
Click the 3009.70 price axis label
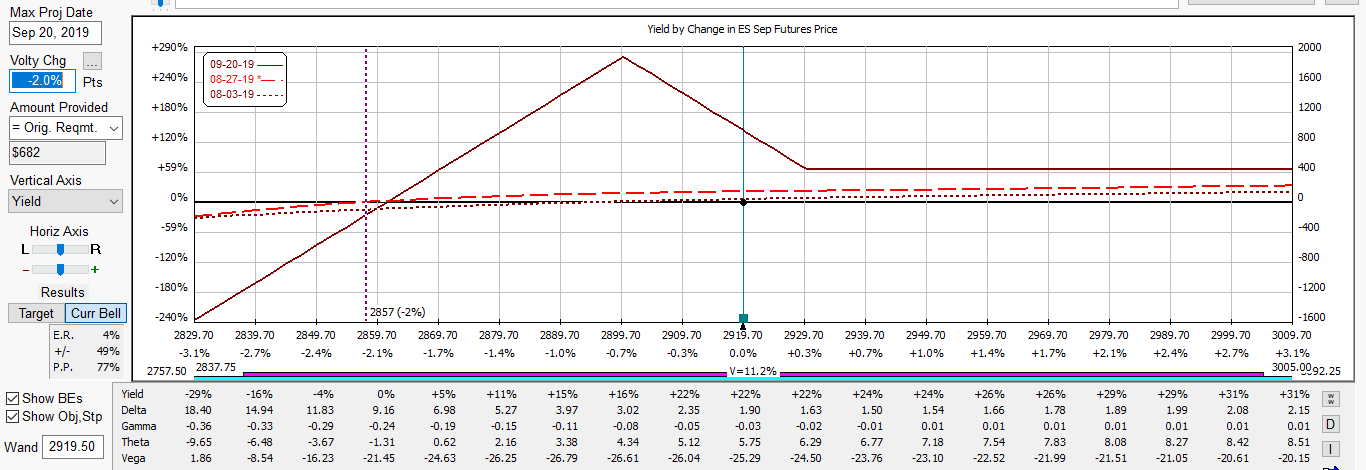point(1292,336)
